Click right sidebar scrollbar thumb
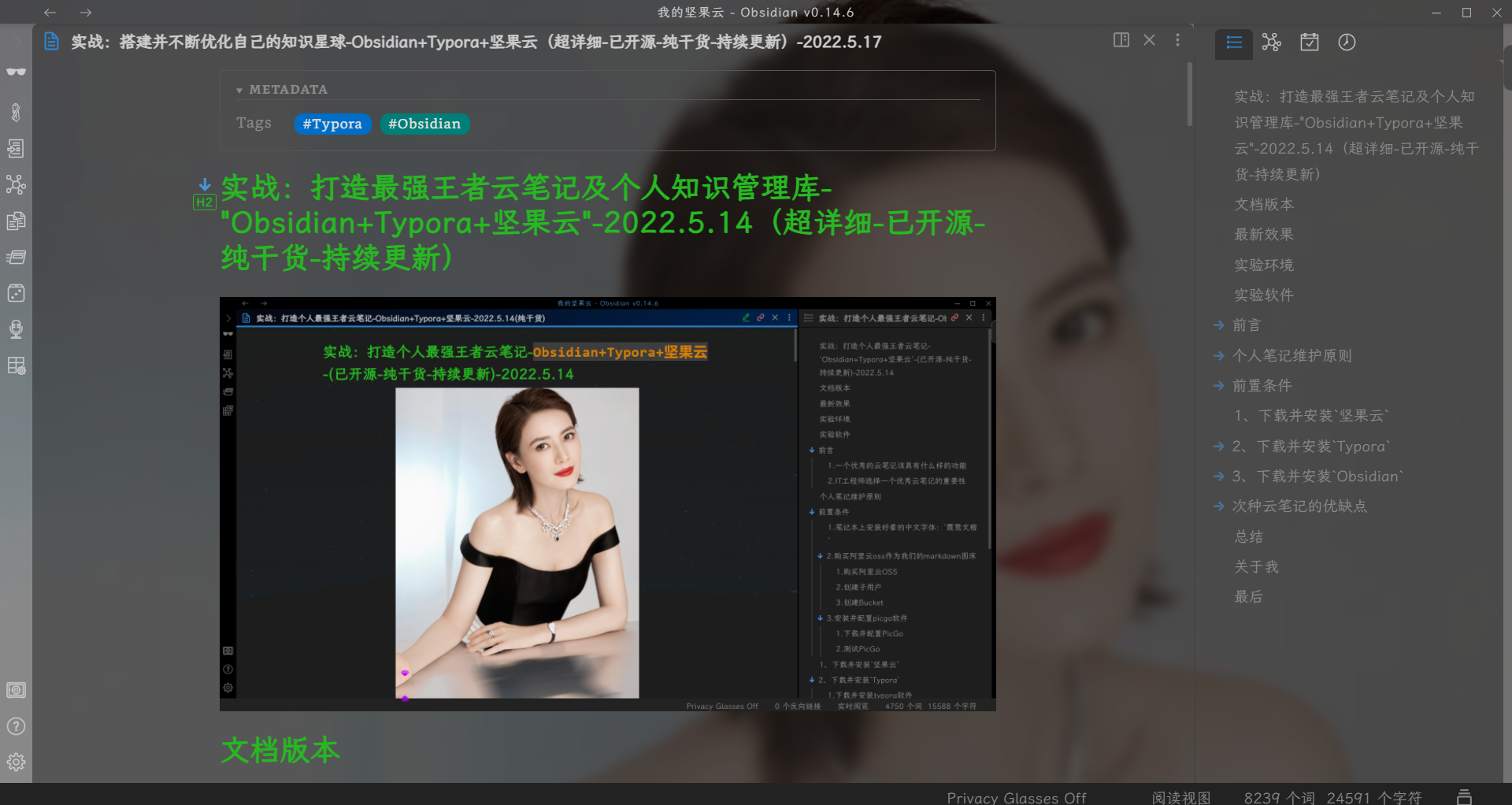The height and width of the screenshot is (805, 1512). point(1507,67)
